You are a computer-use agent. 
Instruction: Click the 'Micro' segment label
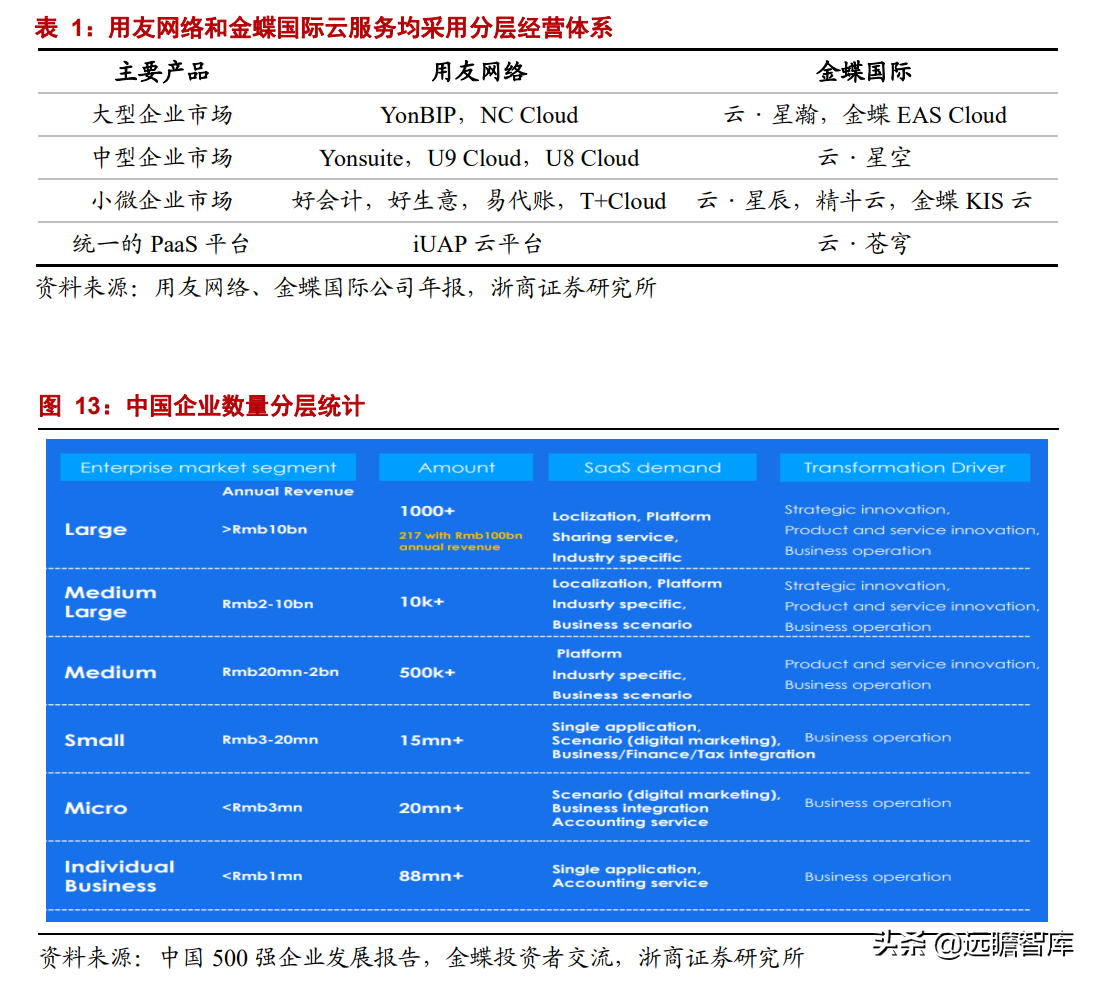(x=96, y=808)
